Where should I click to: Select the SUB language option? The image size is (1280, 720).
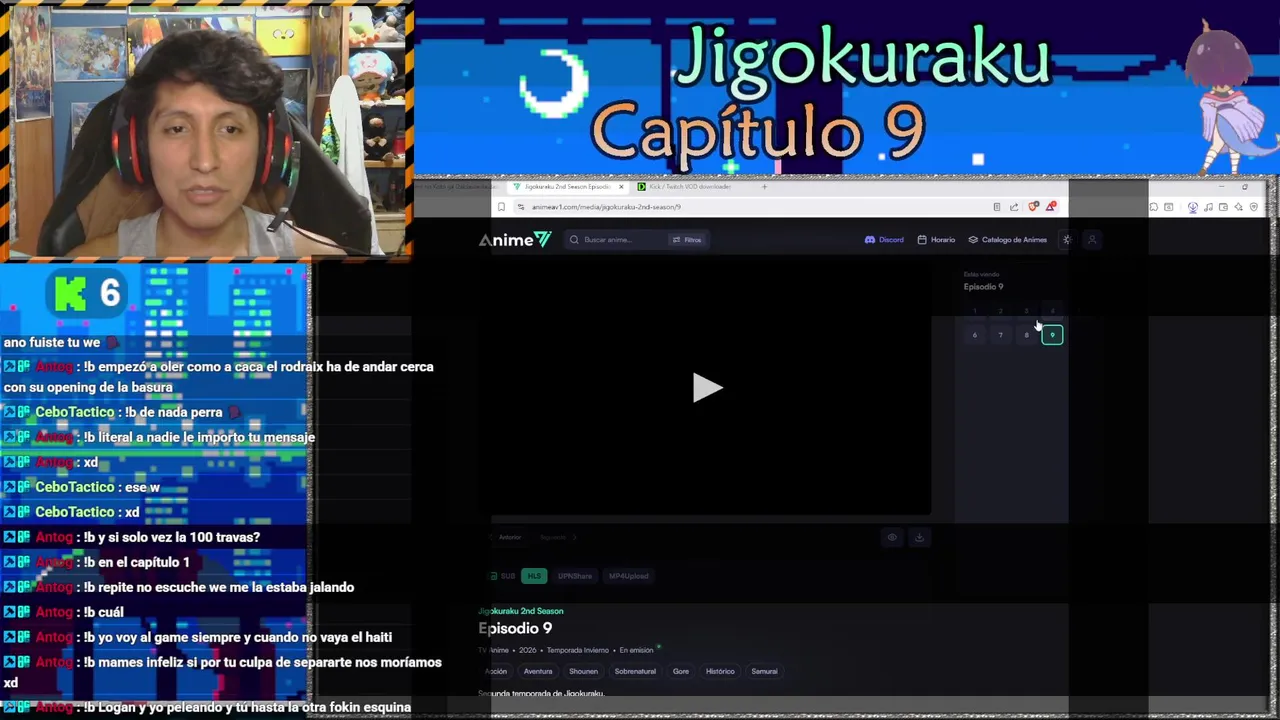(x=503, y=576)
